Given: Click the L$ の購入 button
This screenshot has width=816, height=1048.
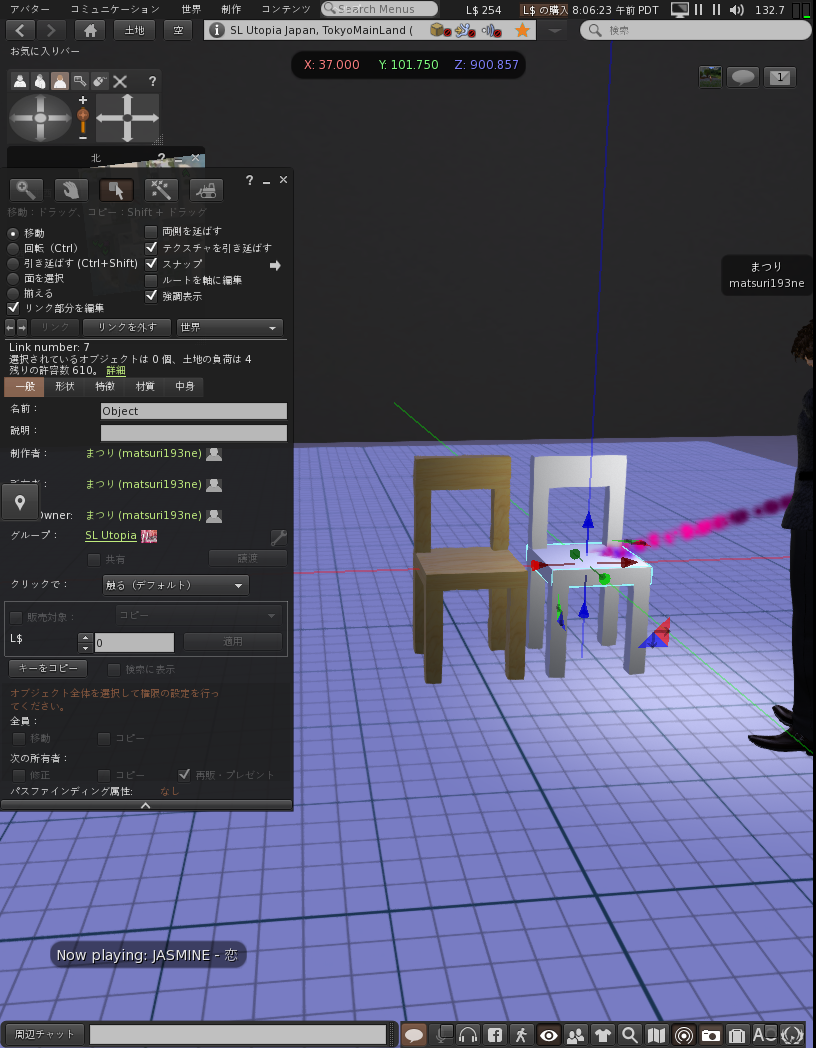Looking at the screenshot, I should pos(545,10).
